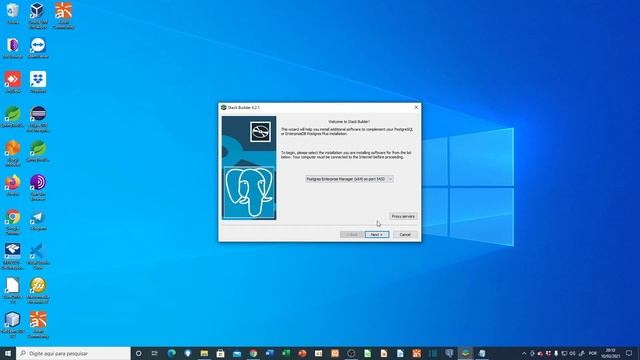The height and width of the screenshot is (360, 640).
Task: Select the Oracle VM VirtualBox desktop shortcut
Action: tap(38, 15)
